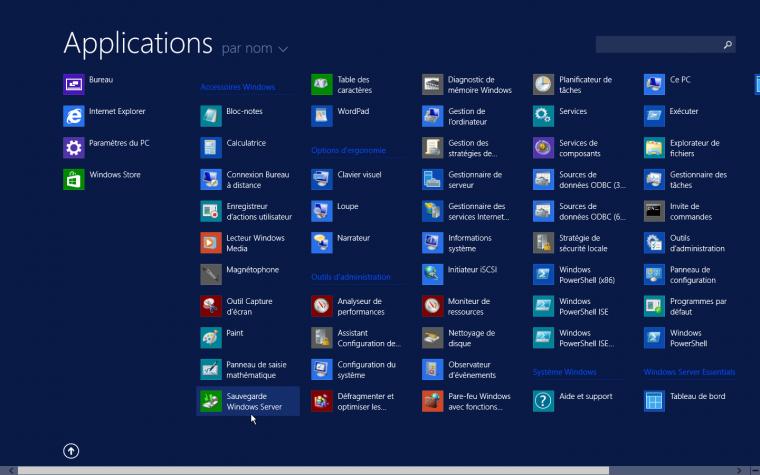
Task: Launch Internet Explorer
Action: click(x=74, y=116)
